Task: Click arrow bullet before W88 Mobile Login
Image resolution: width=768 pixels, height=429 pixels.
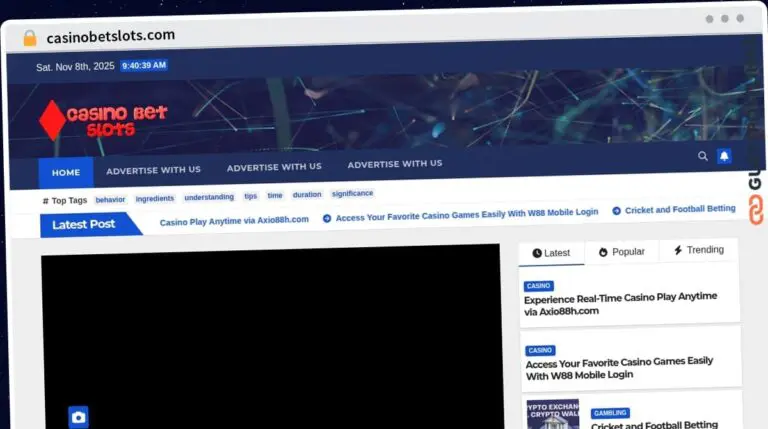Action: coord(327,218)
